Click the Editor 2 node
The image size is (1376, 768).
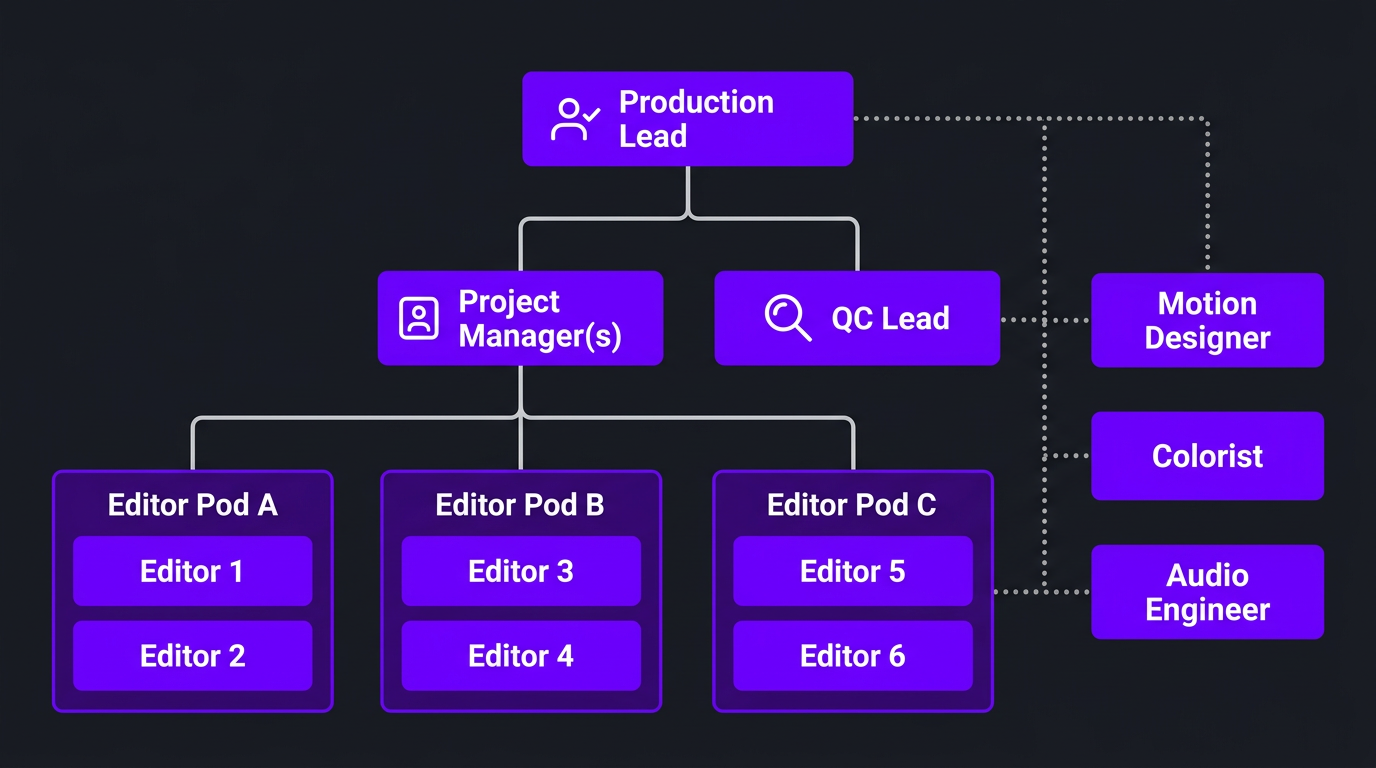click(192, 656)
